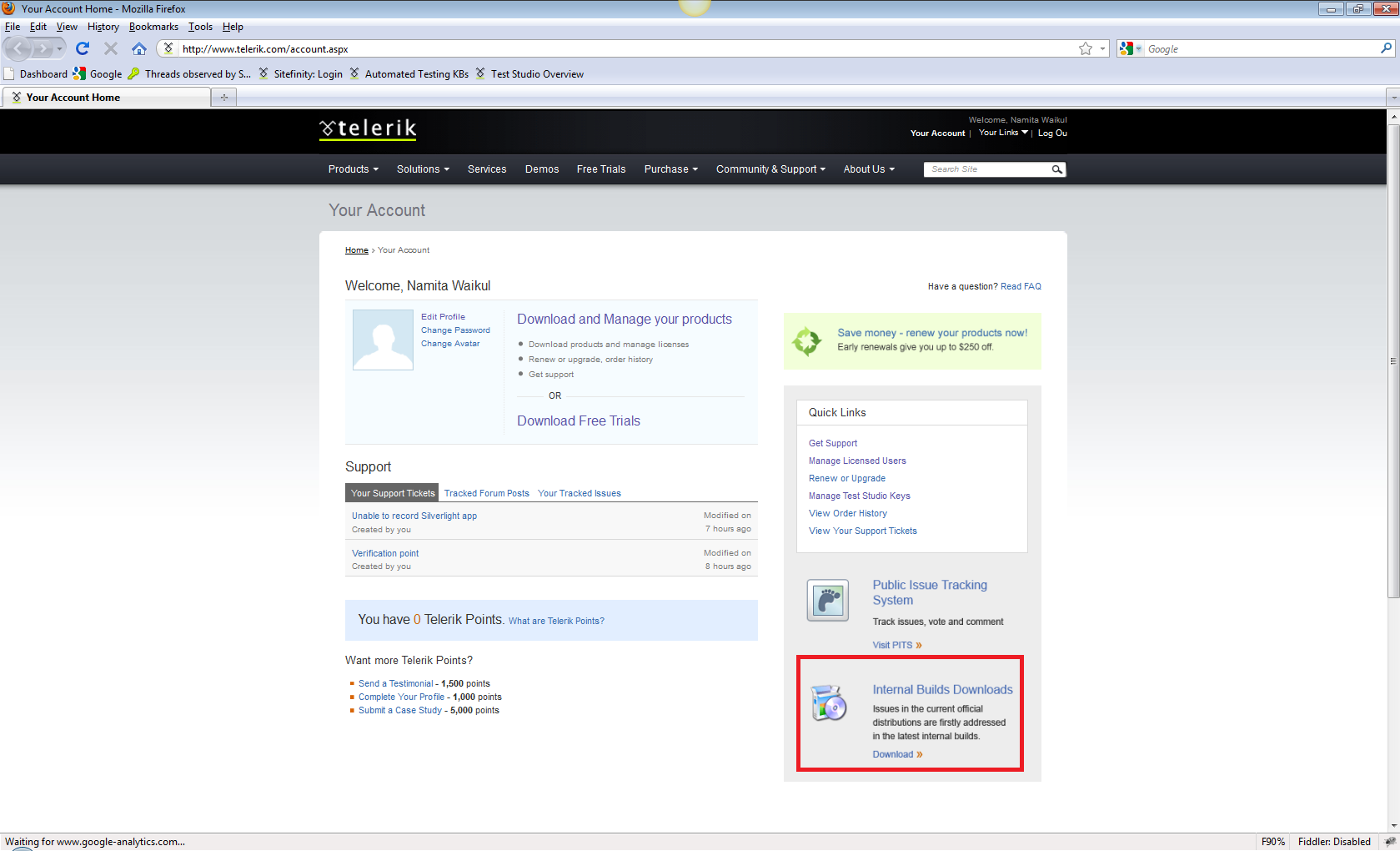Click the site identity icon in address bar
1400x851 pixels.
coord(168,48)
